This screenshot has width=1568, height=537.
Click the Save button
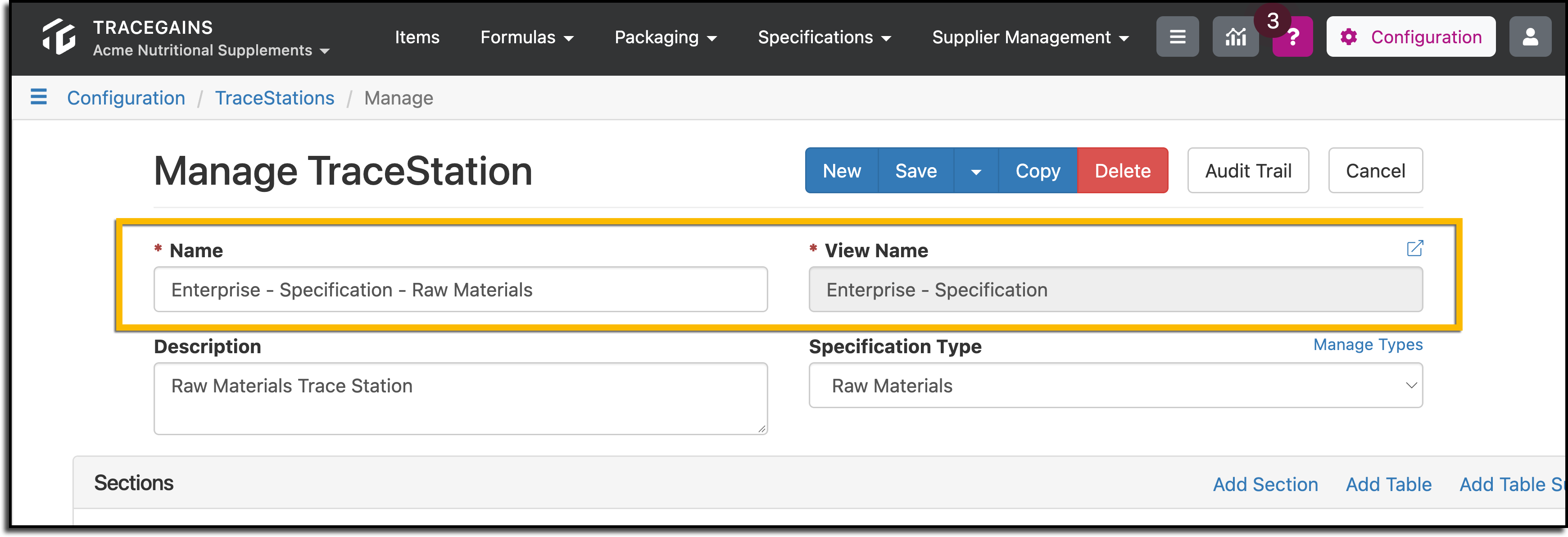[915, 171]
